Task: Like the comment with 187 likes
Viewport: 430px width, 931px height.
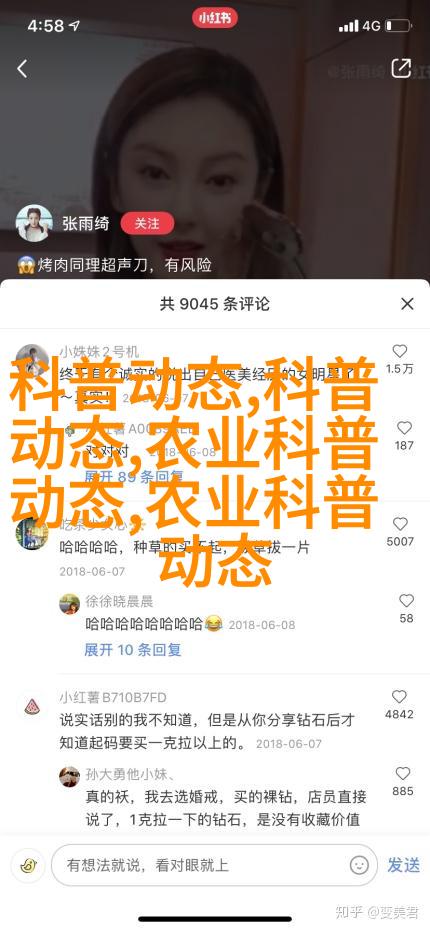Action: [x=404, y=428]
